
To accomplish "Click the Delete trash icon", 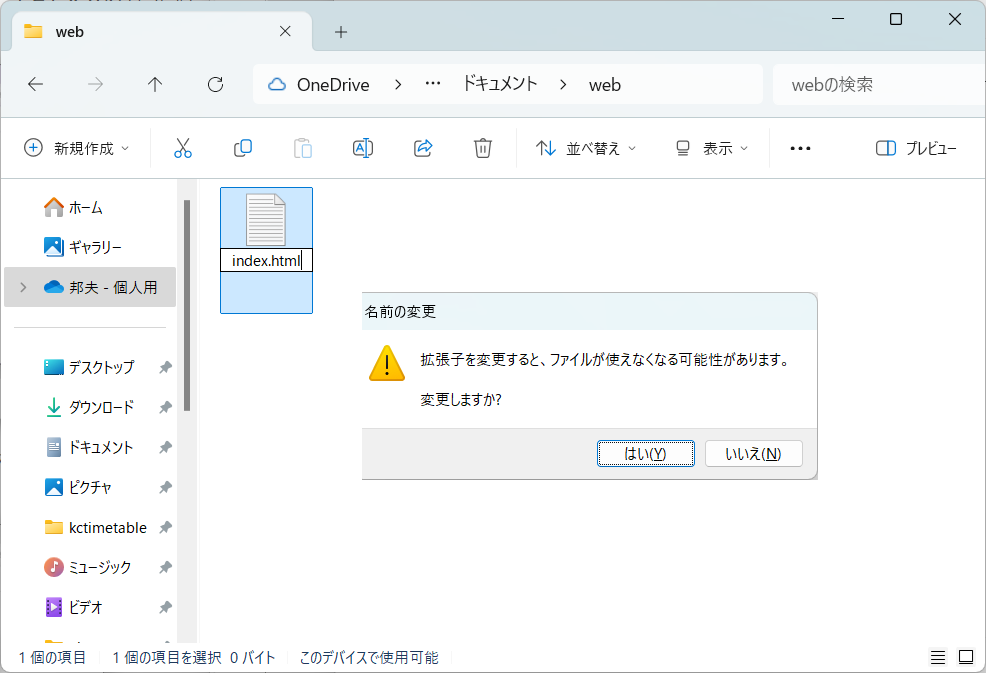I will coord(482,147).
